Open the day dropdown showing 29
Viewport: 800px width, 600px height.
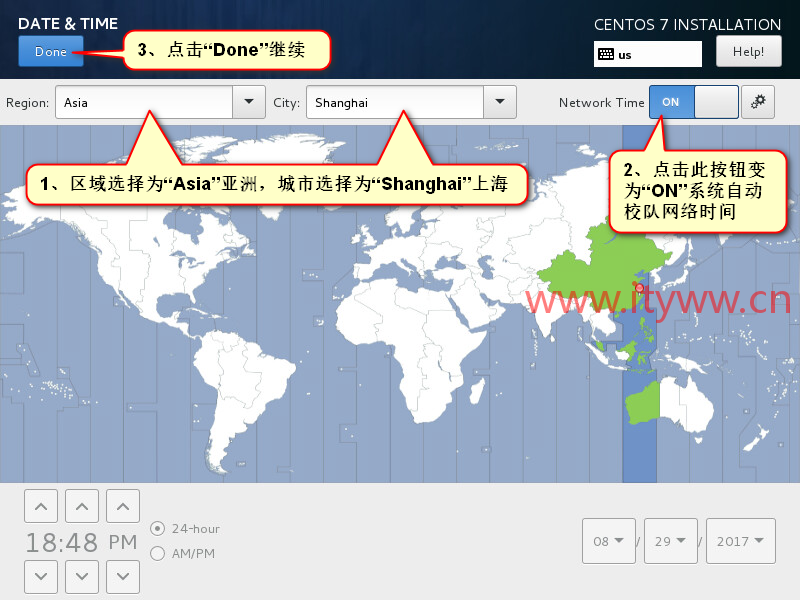click(x=670, y=541)
